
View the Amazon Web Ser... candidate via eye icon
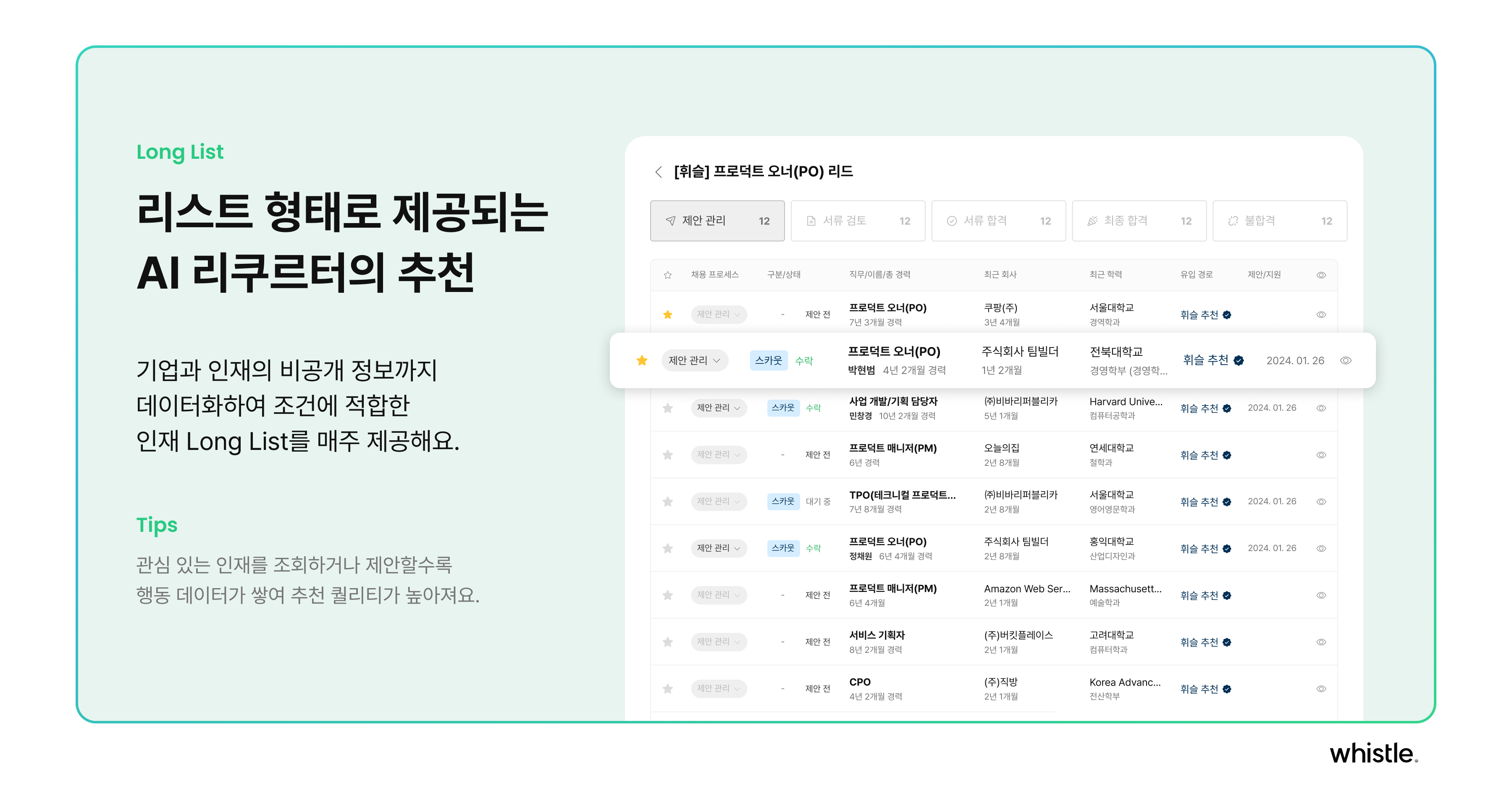pos(1320,596)
